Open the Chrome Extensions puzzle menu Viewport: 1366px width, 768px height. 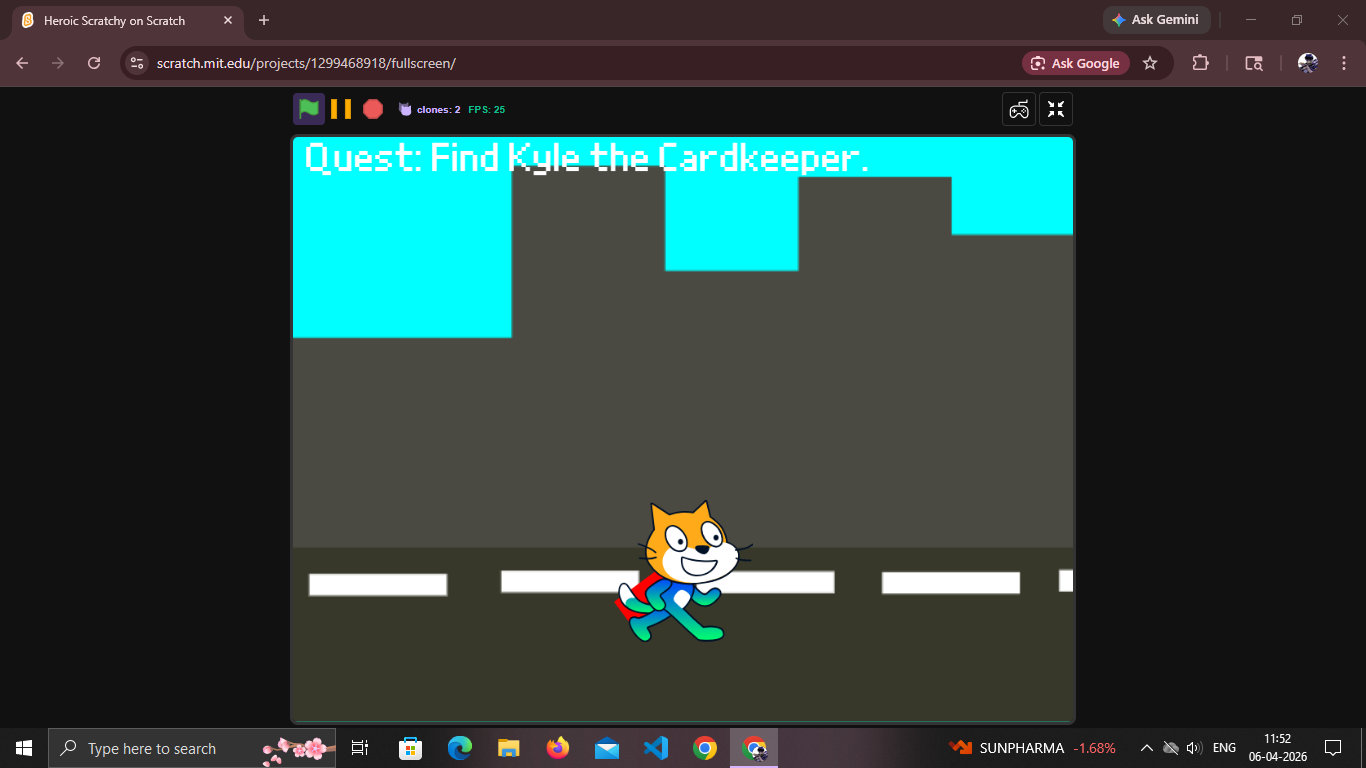pyautogui.click(x=1200, y=63)
